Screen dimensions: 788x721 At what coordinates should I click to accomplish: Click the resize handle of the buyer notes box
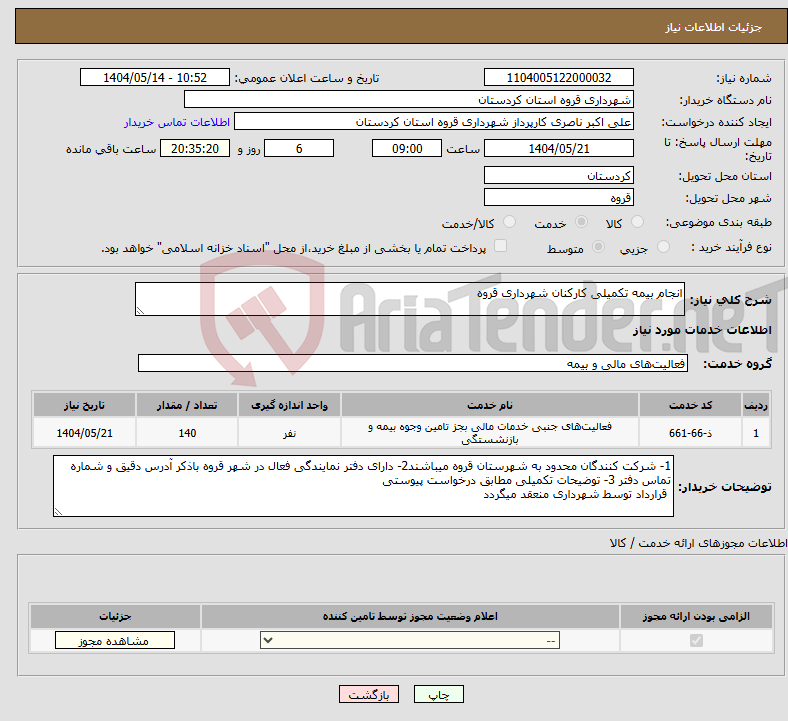pyautogui.click(x=58, y=511)
